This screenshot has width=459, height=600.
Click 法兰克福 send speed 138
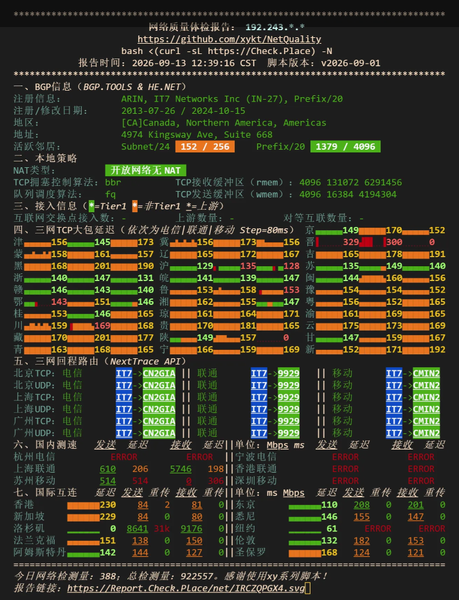(140, 541)
